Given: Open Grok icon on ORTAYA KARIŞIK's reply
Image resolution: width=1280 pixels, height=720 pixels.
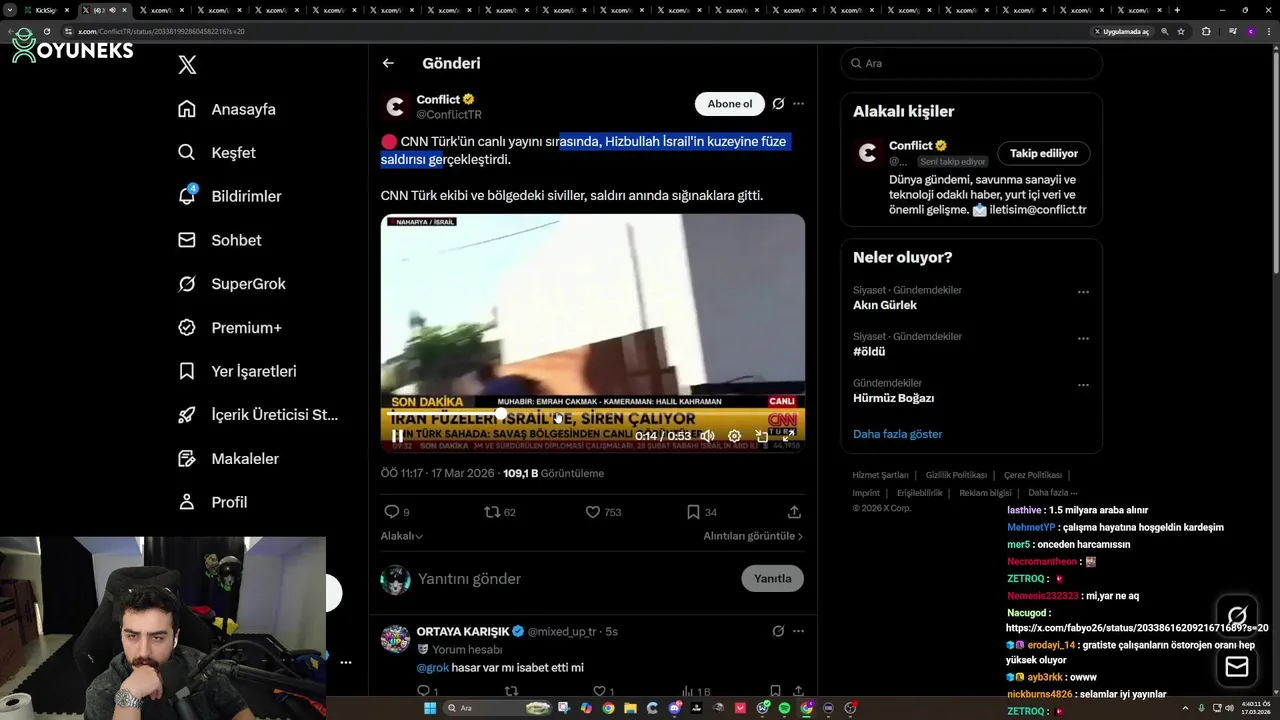Looking at the screenshot, I should [778, 632].
